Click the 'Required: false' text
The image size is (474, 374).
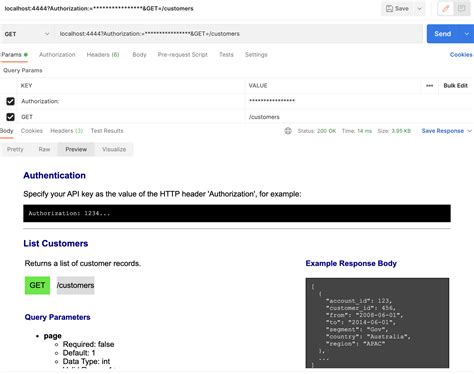click(x=89, y=344)
